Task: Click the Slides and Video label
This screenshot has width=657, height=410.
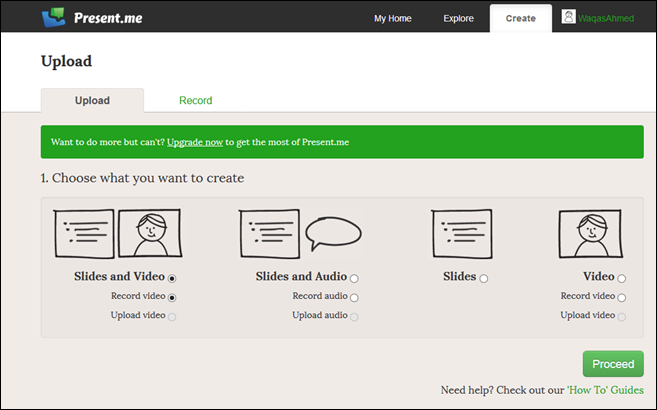Action: click(x=119, y=276)
